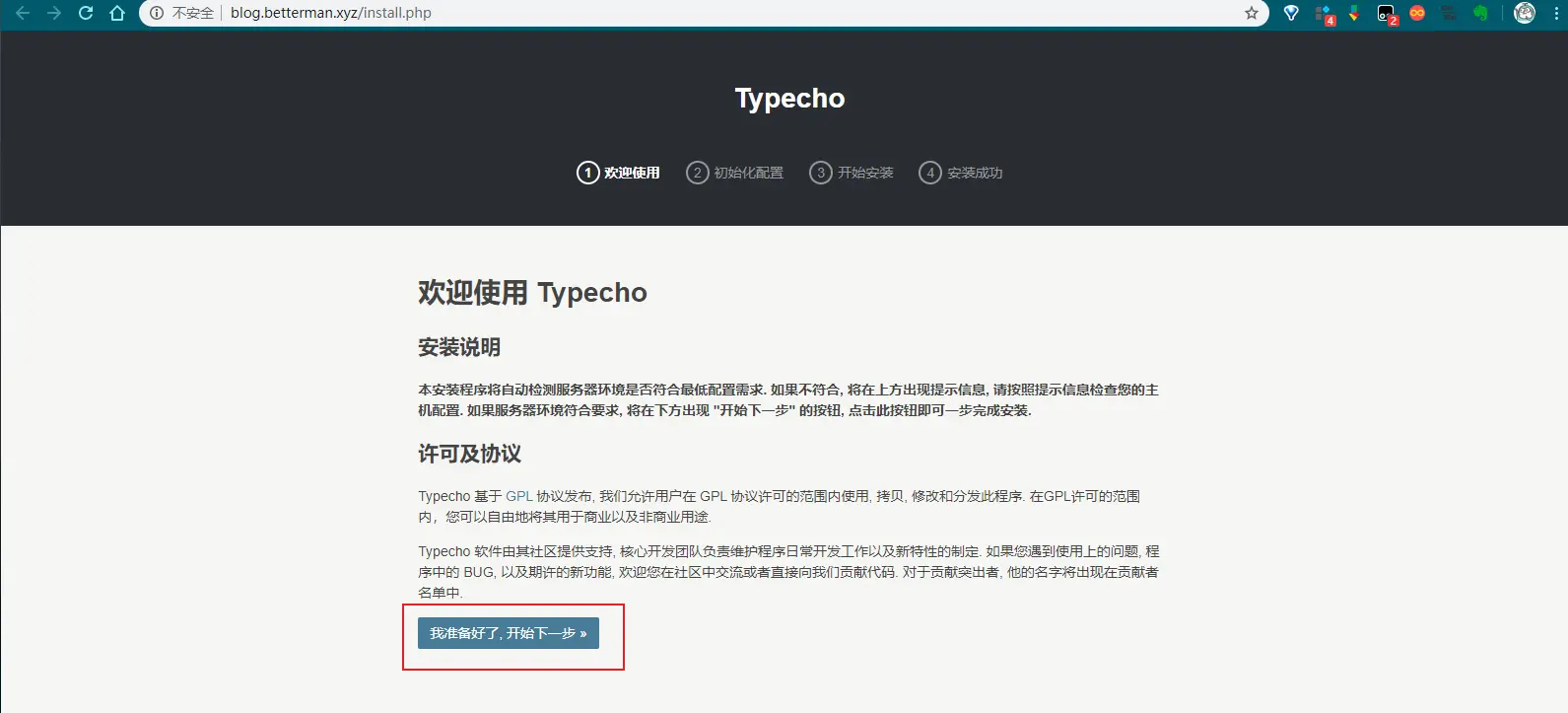Viewport: 1568px width, 713px height.
Task: Bookmark this page with the star icon
Action: tap(1252, 13)
